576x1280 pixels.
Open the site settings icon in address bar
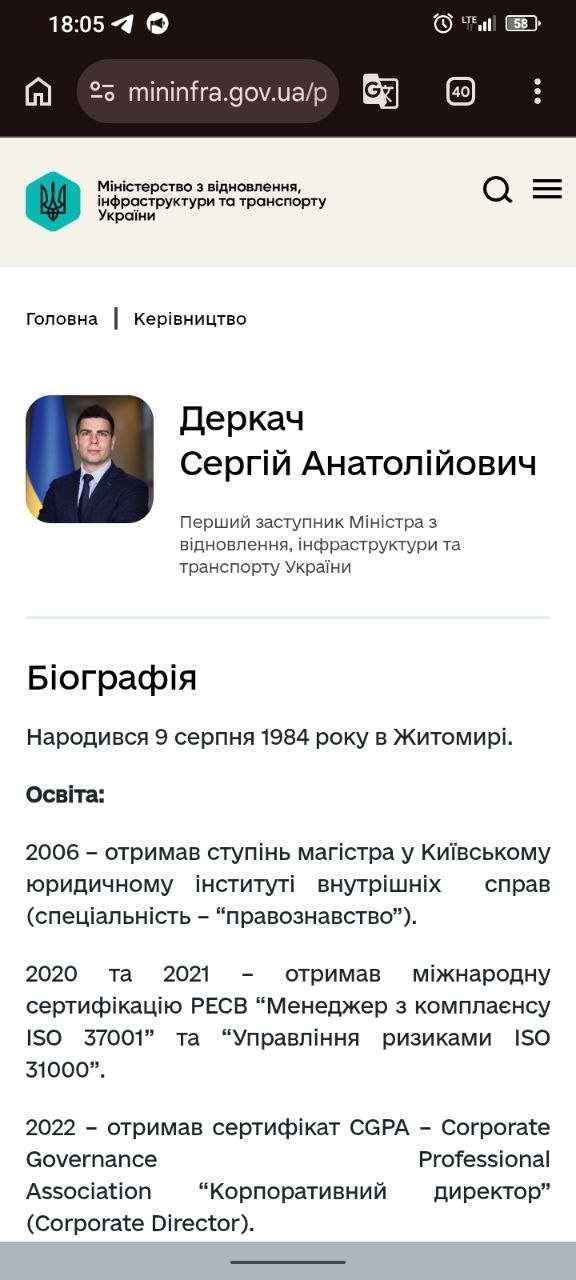[102, 92]
